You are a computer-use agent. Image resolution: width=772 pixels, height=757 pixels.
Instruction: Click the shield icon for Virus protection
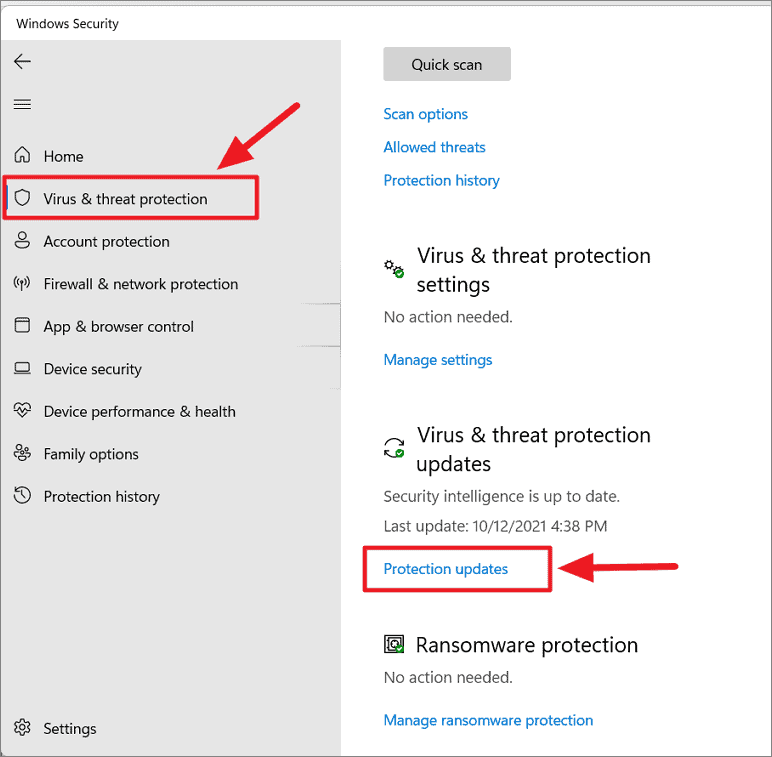click(22, 198)
